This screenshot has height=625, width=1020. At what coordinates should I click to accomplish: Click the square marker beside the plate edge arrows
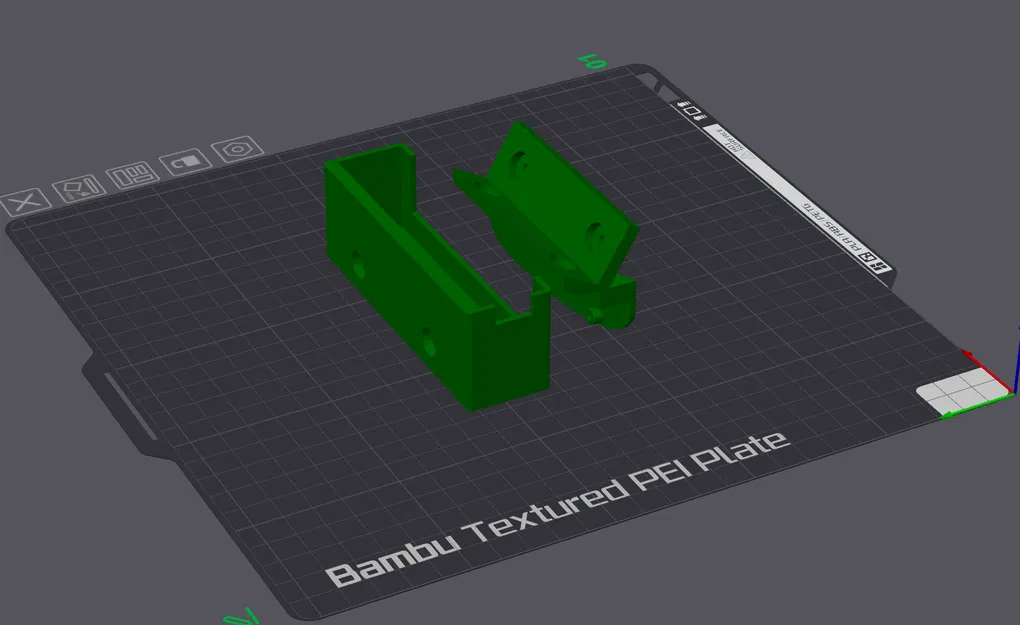(692, 111)
